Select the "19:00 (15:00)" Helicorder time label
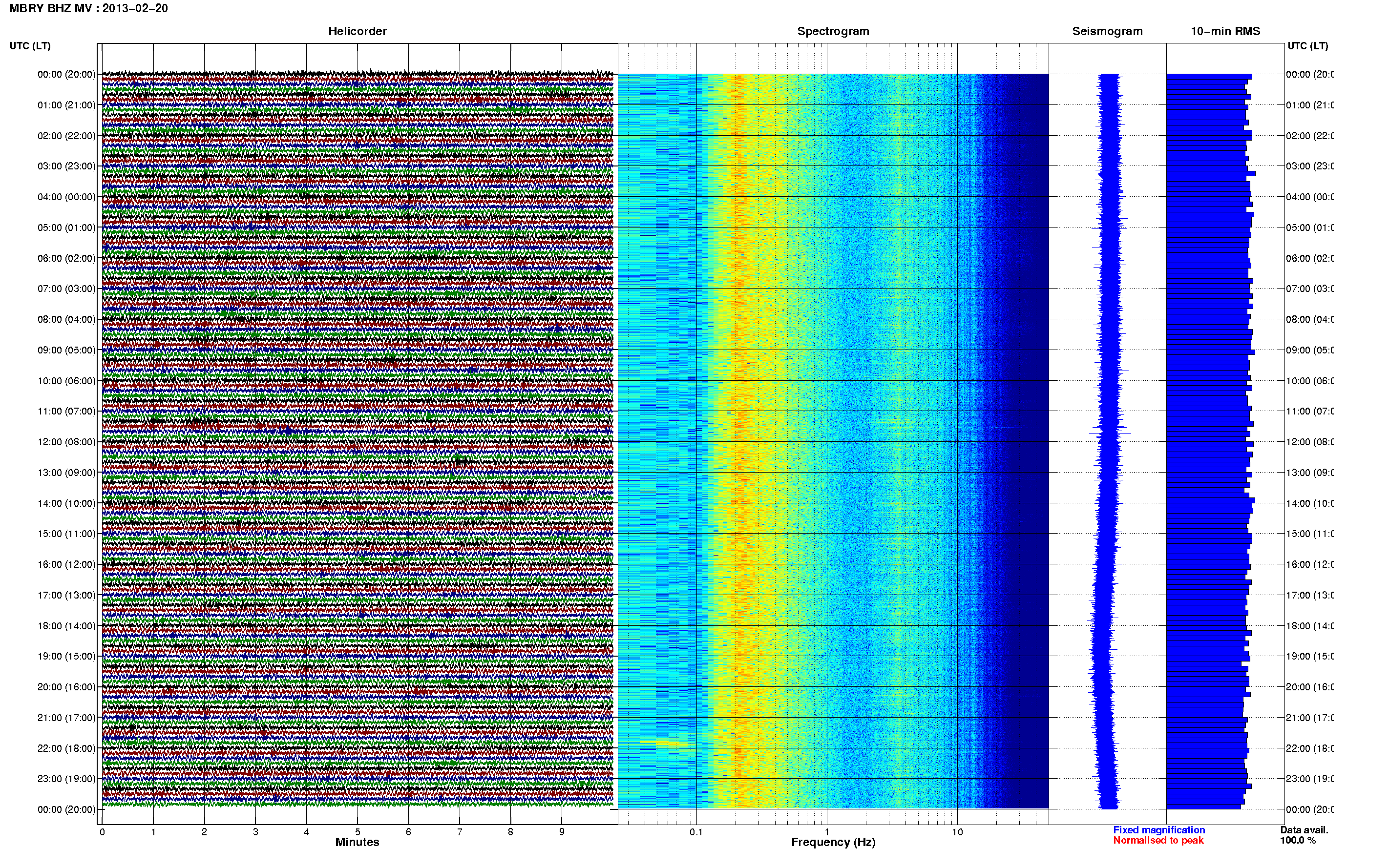Image resolution: width=1389 pixels, height=868 pixels. tap(66, 656)
